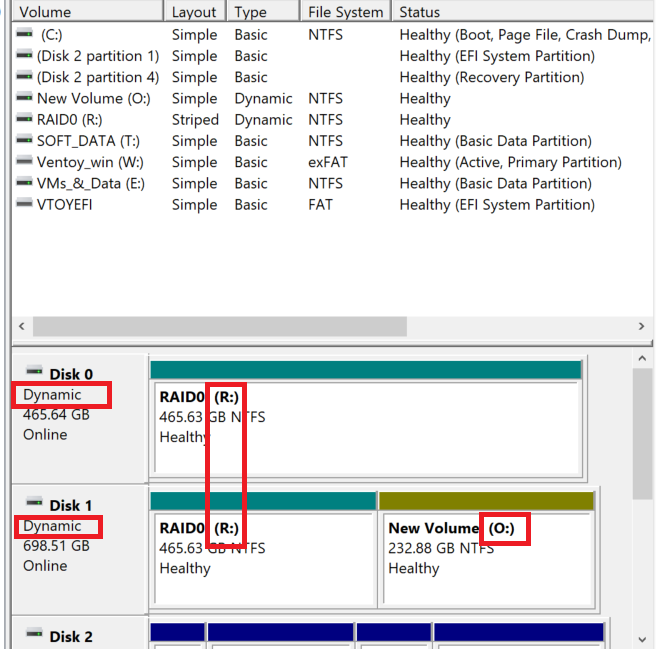Viewport: 656px width, 649px height.
Task: Click the 465.64 GB size under Disk 0
Action: tap(56, 415)
